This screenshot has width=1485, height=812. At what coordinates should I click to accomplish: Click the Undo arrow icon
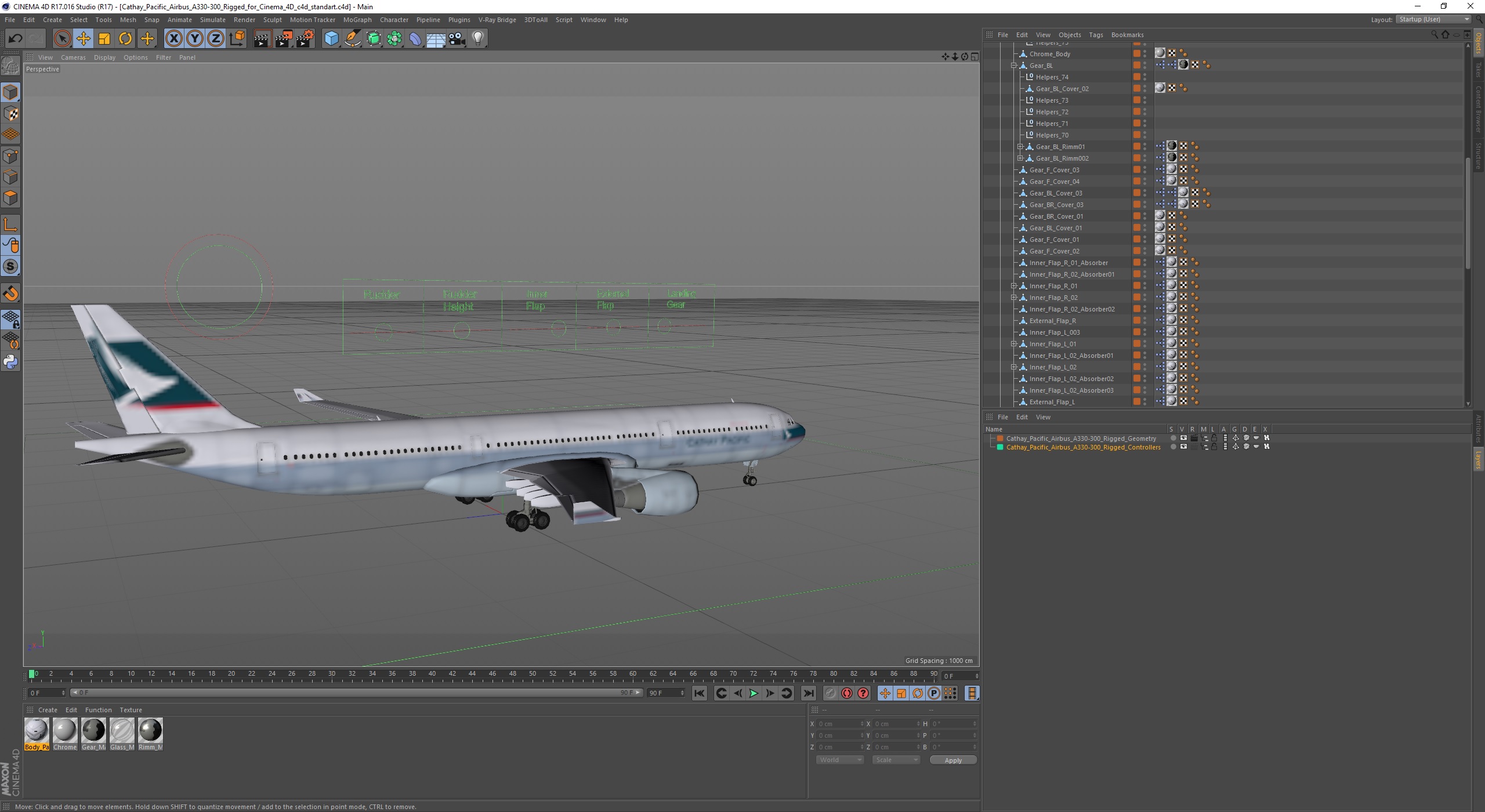pos(15,39)
